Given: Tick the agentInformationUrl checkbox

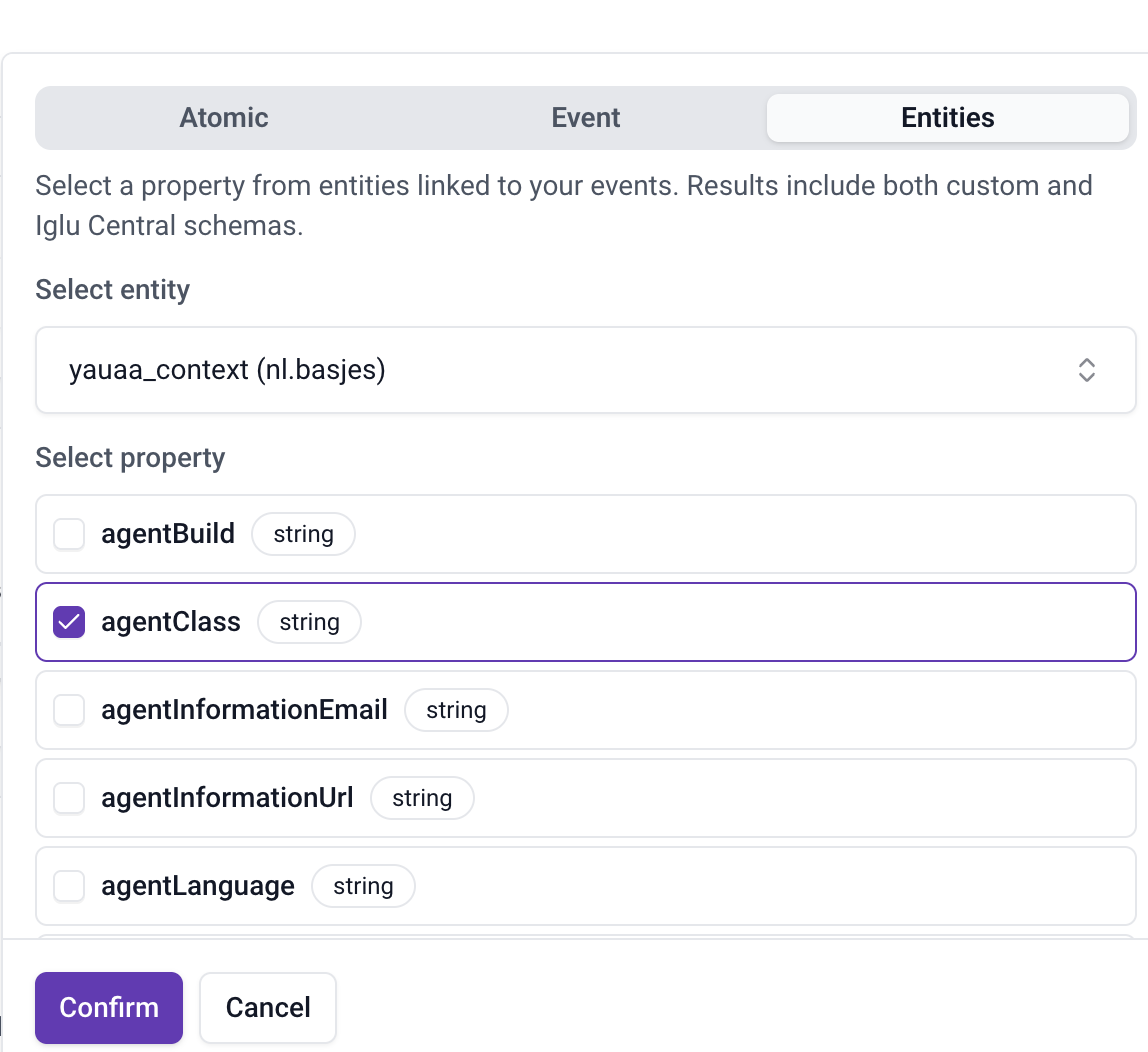Looking at the screenshot, I should tap(69, 798).
